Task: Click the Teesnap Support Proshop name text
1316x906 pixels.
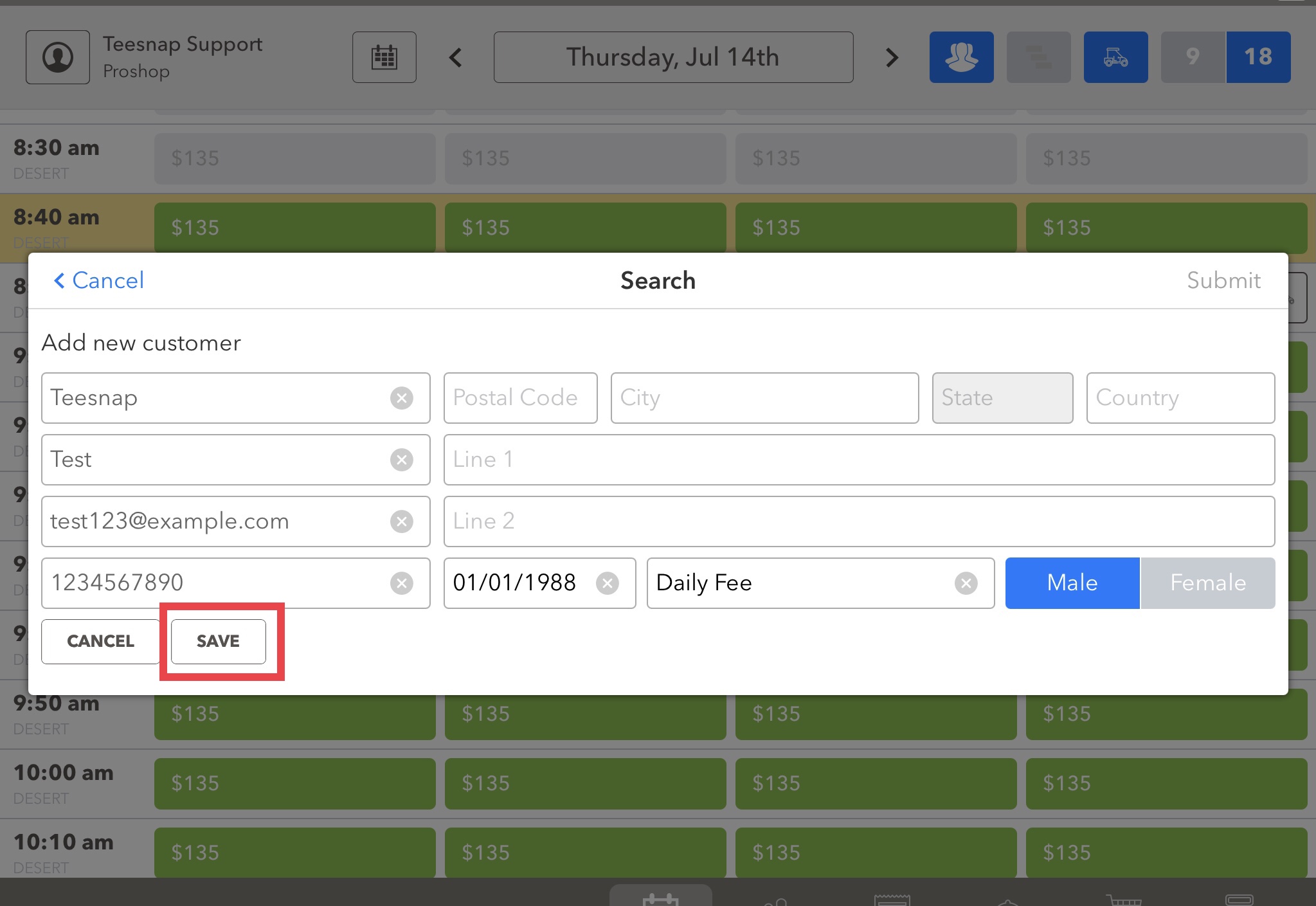Action: 183,57
